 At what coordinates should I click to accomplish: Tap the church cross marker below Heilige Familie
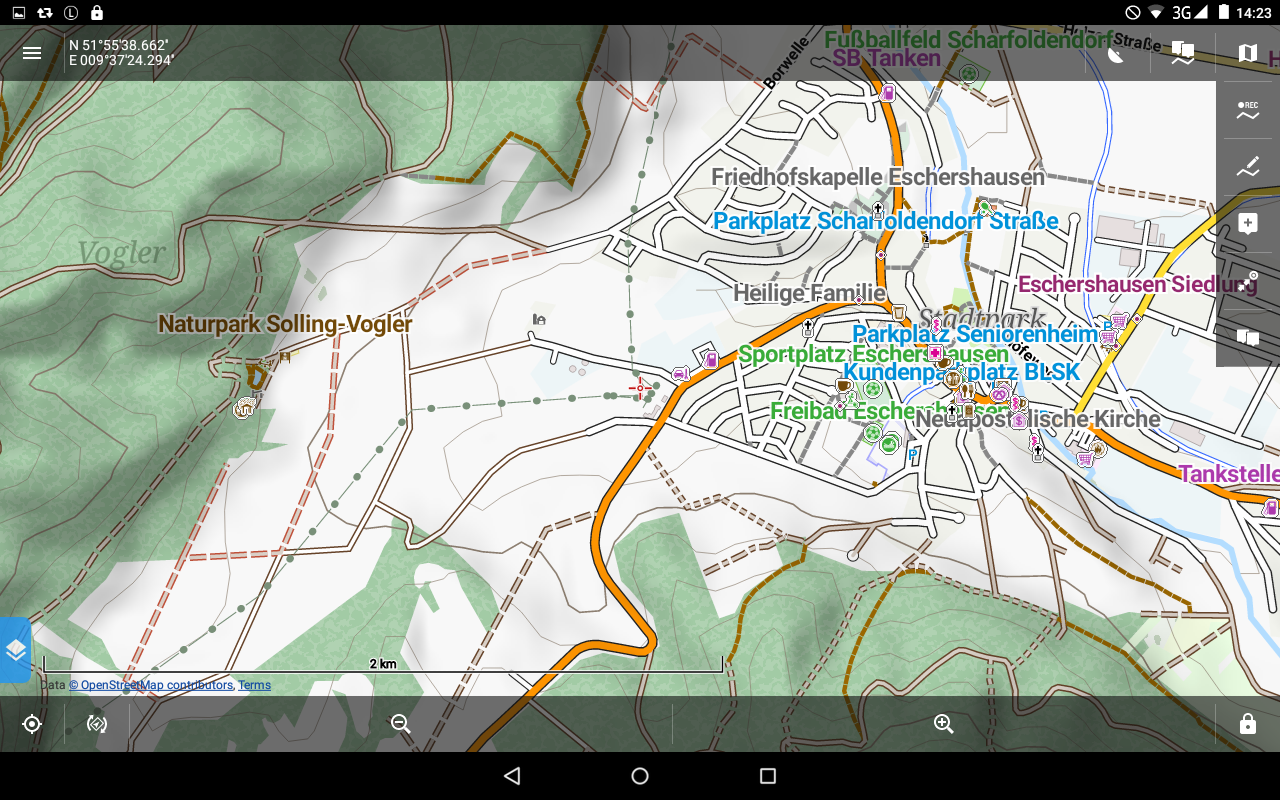[808, 327]
